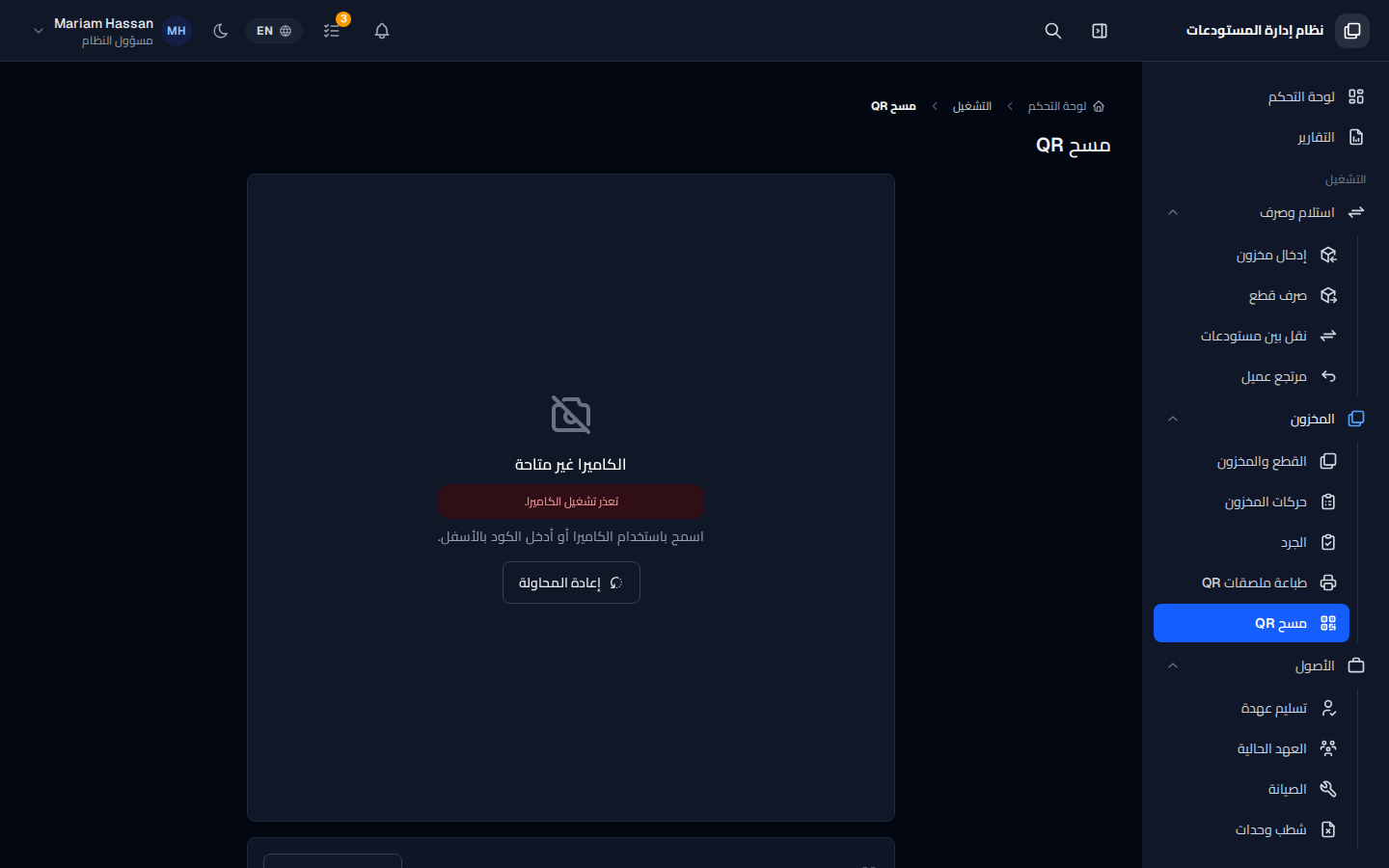Collapse the المخزون section chevron
This screenshot has width=1389, height=868.
(1173, 419)
